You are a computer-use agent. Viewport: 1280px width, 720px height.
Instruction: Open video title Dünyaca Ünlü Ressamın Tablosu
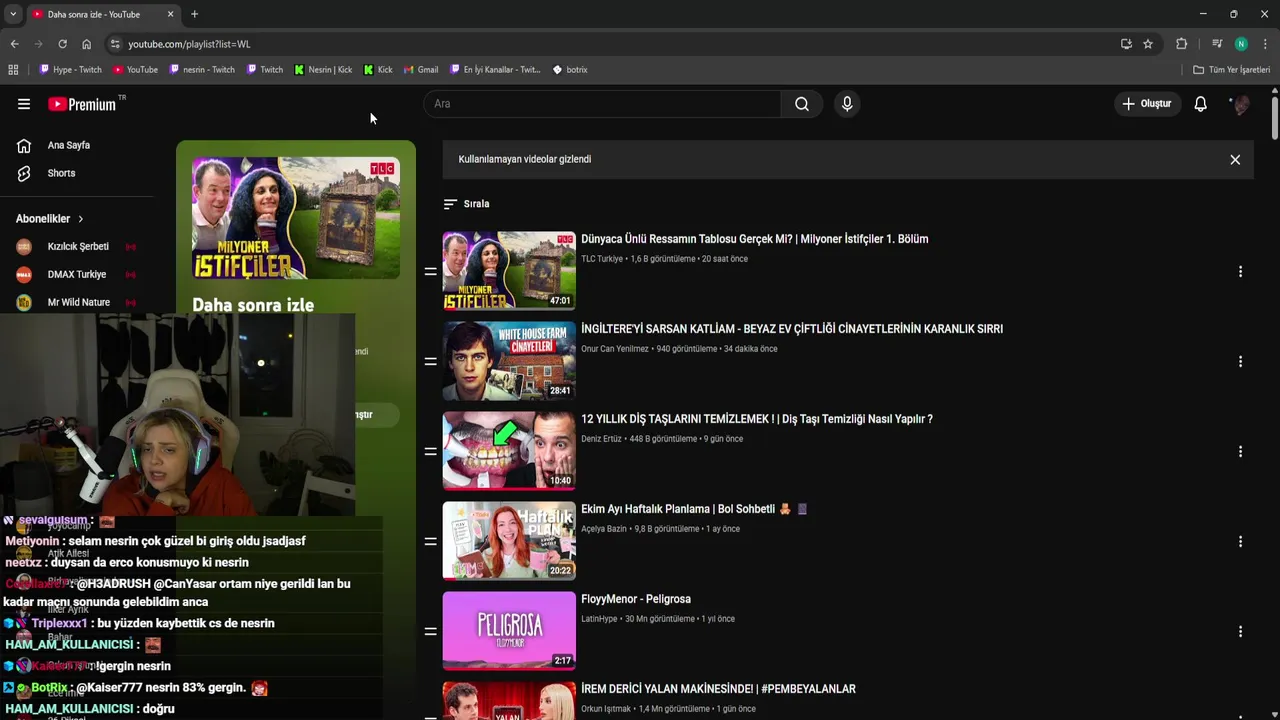[755, 239]
